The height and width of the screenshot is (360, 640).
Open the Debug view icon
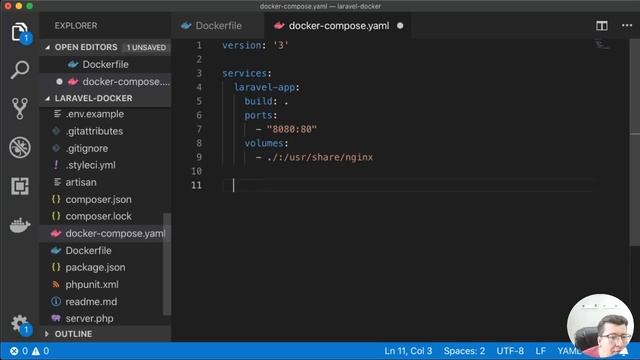pyautogui.click(x=20, y=147)
